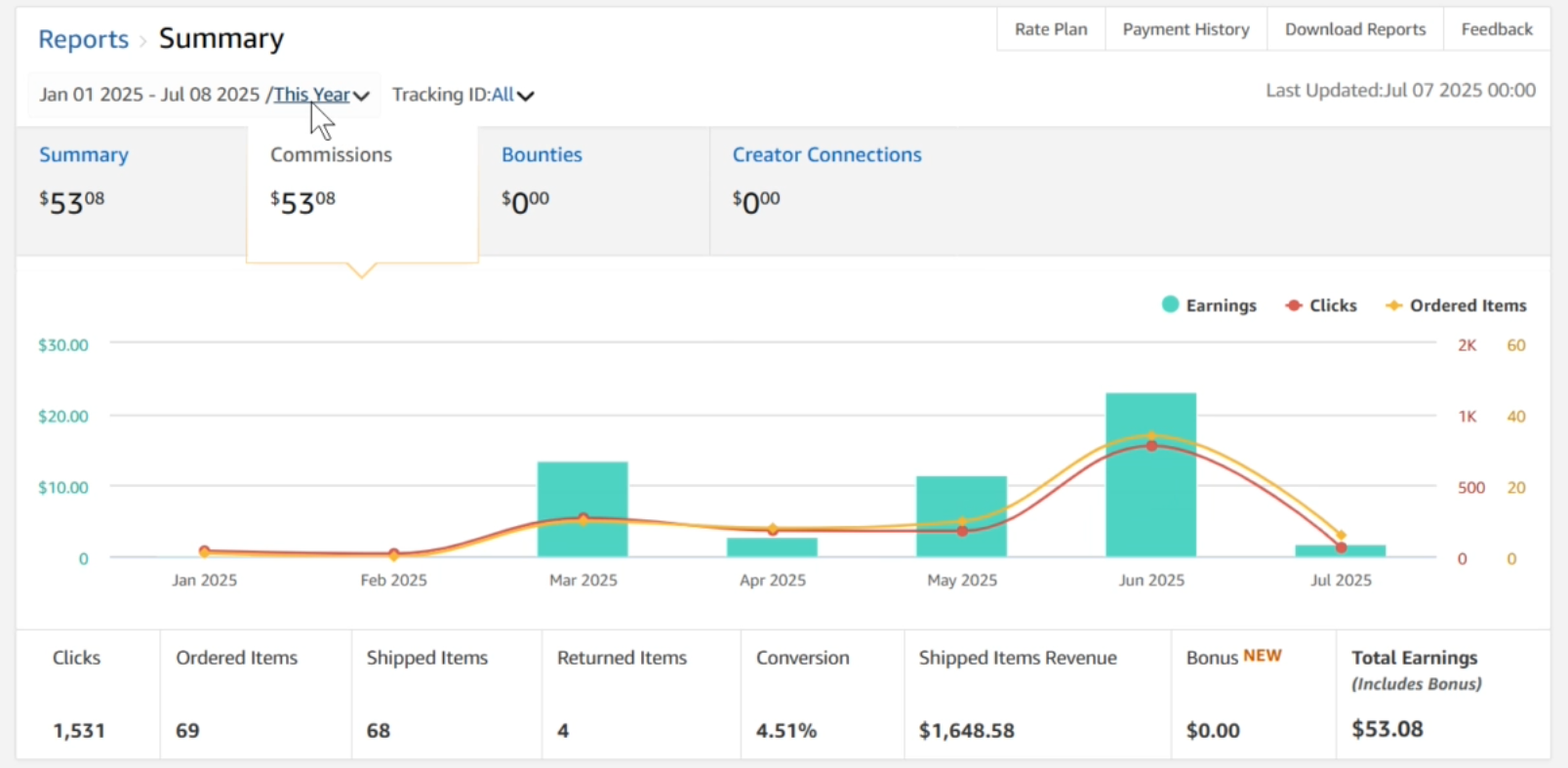Click the Ordered Items value 69
This screenshot has height=768, width=1568.
(x=187, y=731)
